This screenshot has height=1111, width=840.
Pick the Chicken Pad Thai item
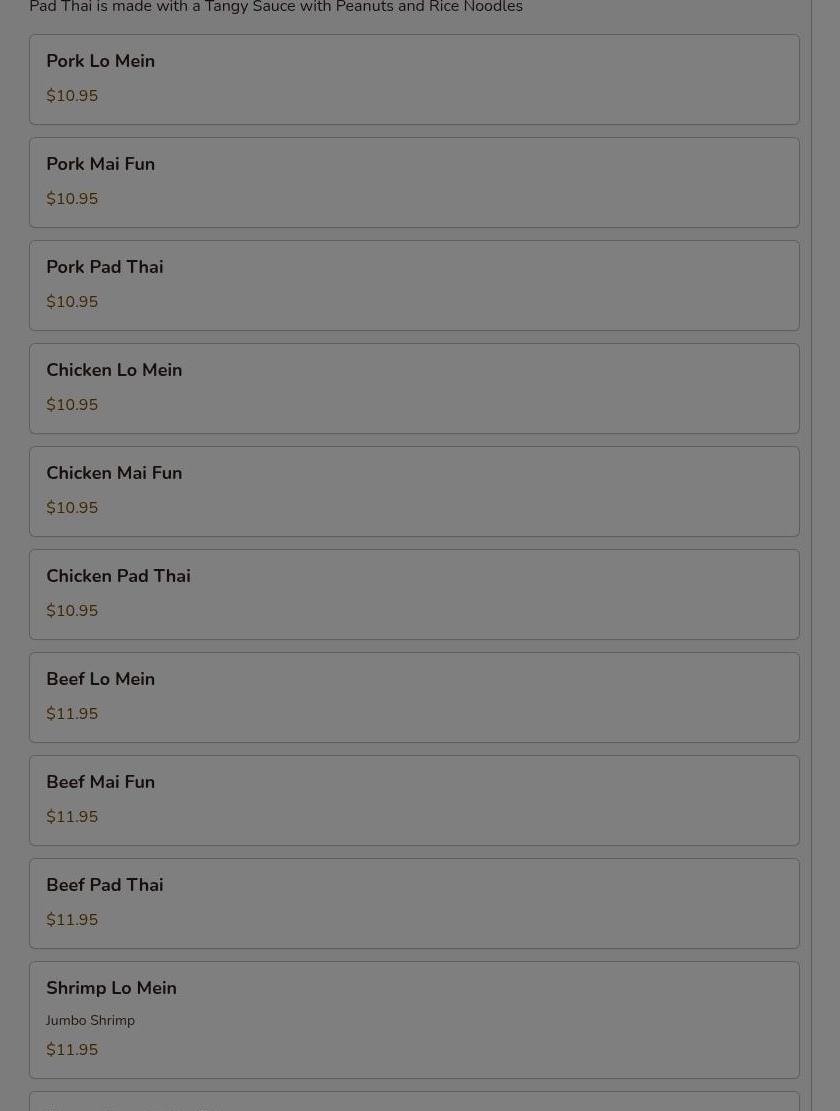tap(414, 594)
